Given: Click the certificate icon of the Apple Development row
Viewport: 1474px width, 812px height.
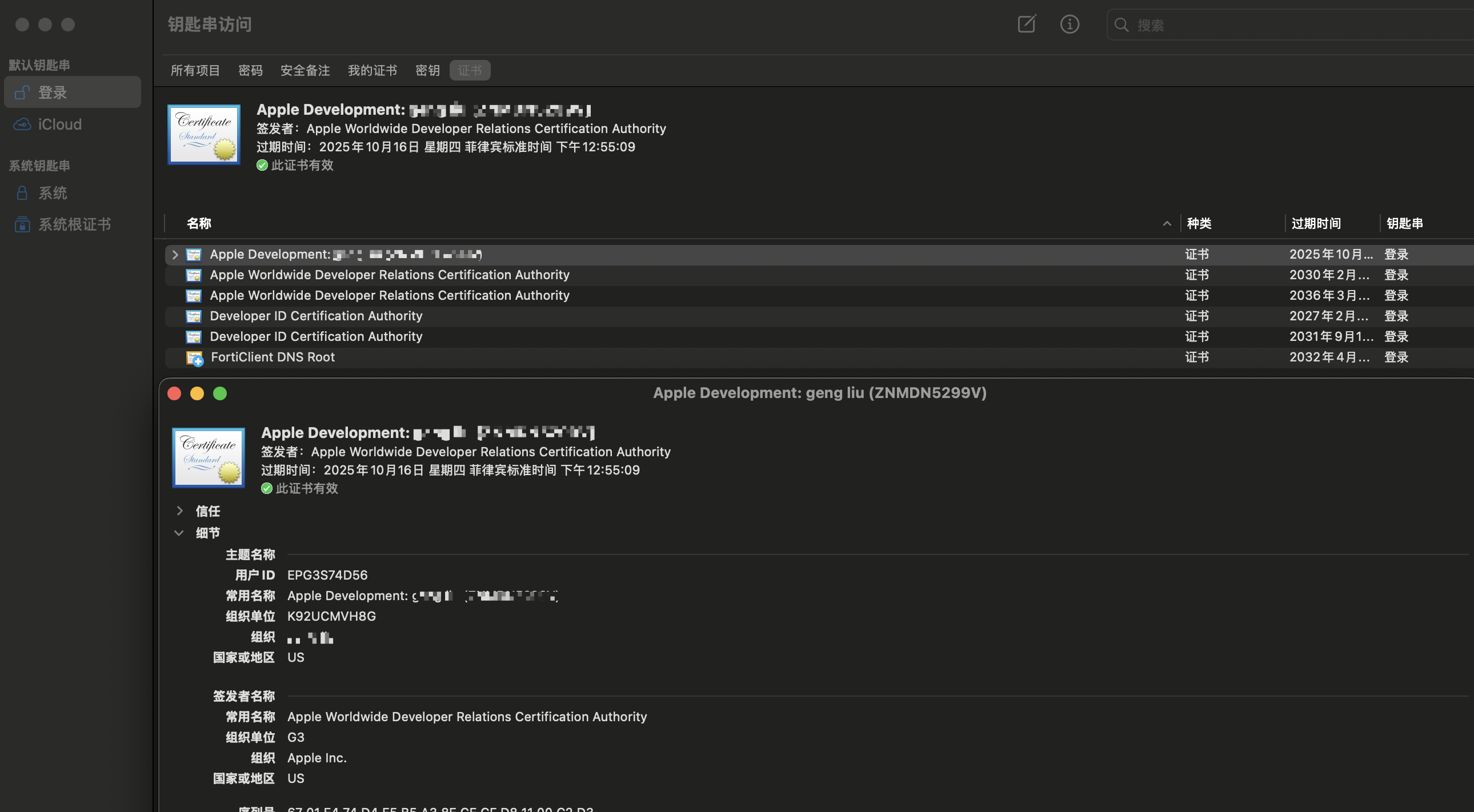Looking at the screenshot, I should tap(194, 255).
